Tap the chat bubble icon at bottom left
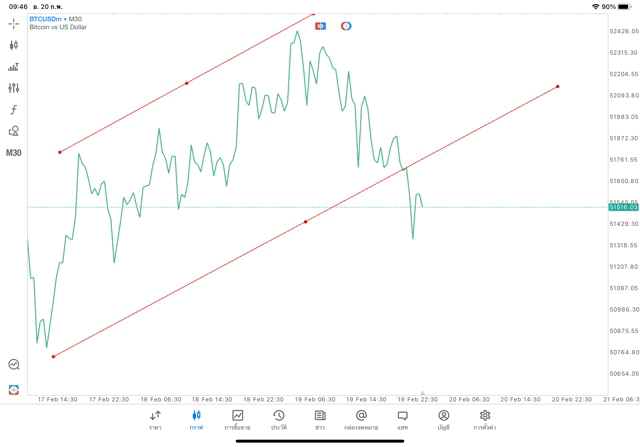640x447 pixels. tap(14, 365)
